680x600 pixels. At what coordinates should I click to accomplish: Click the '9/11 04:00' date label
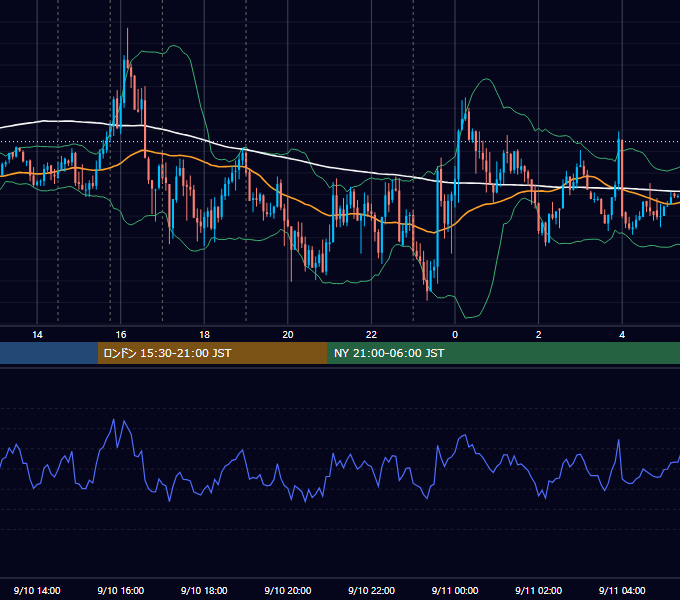click(622, 590)
